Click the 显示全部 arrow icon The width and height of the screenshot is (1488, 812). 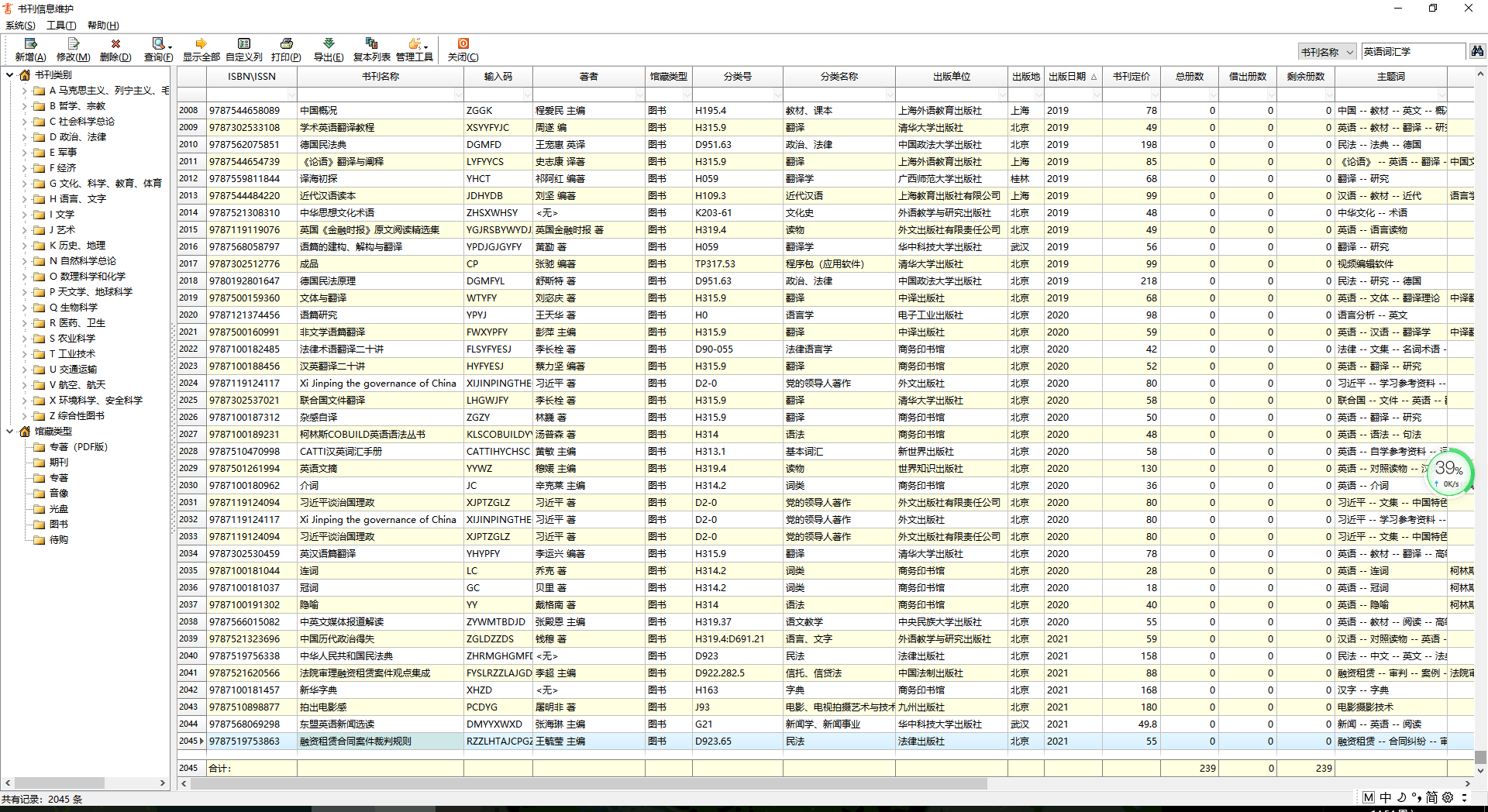(x=201, y=44)
